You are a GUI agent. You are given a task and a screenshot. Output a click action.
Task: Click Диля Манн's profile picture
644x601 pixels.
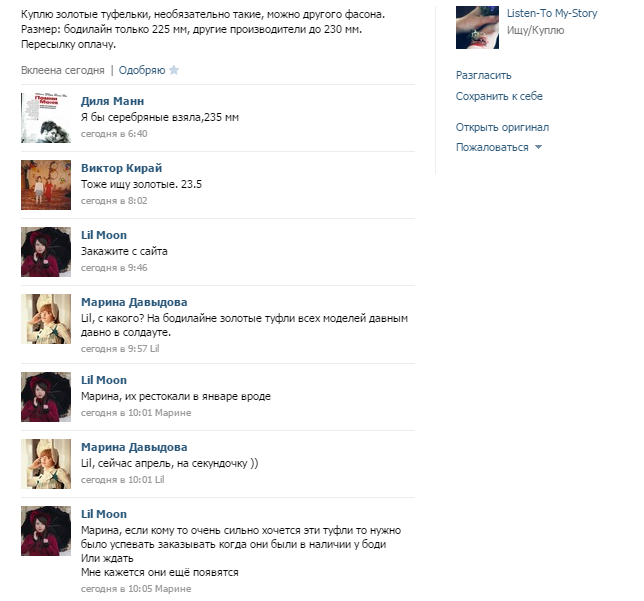click(46, 118)
